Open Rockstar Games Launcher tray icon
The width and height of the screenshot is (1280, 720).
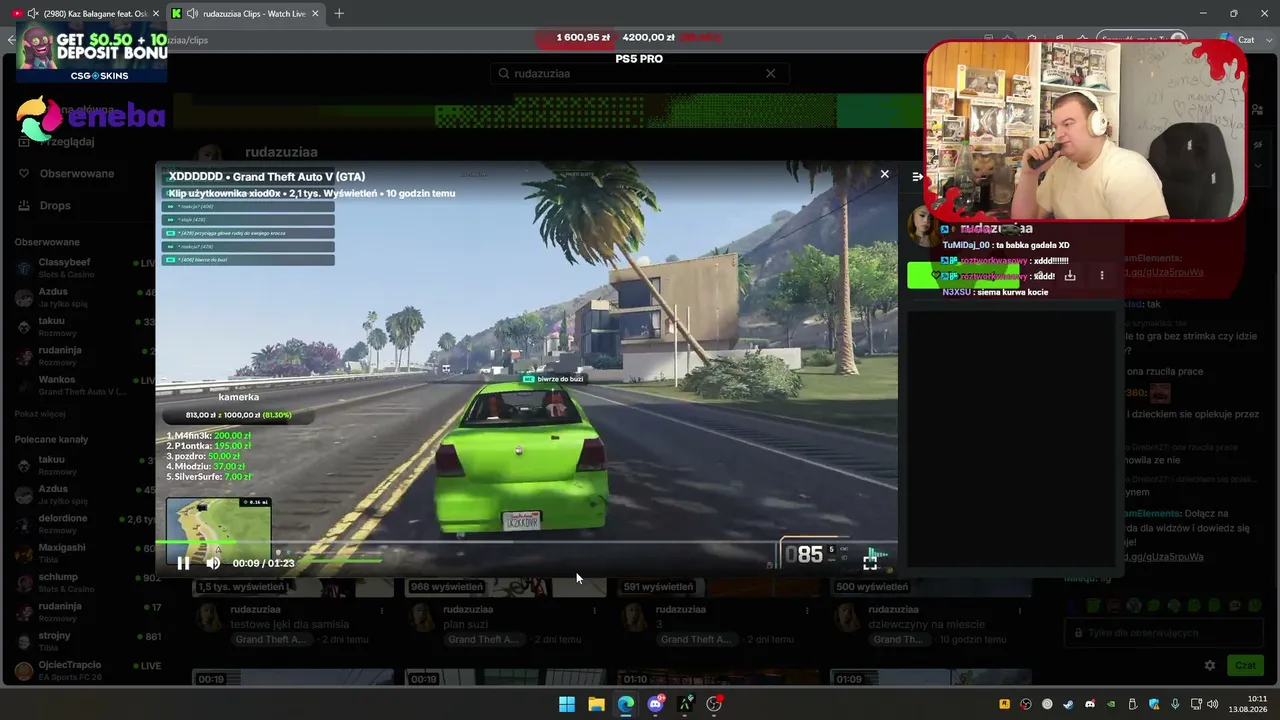1005,704
